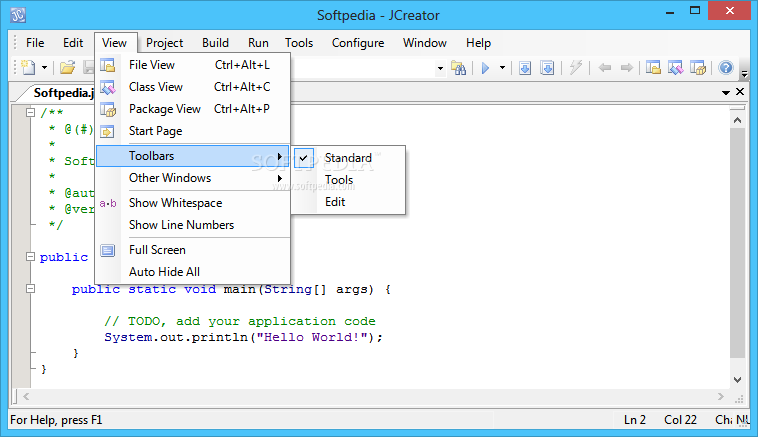The width and height of the screenshot is (758, 437).
Task: Open the Project menu
Action: coord(164,43)
